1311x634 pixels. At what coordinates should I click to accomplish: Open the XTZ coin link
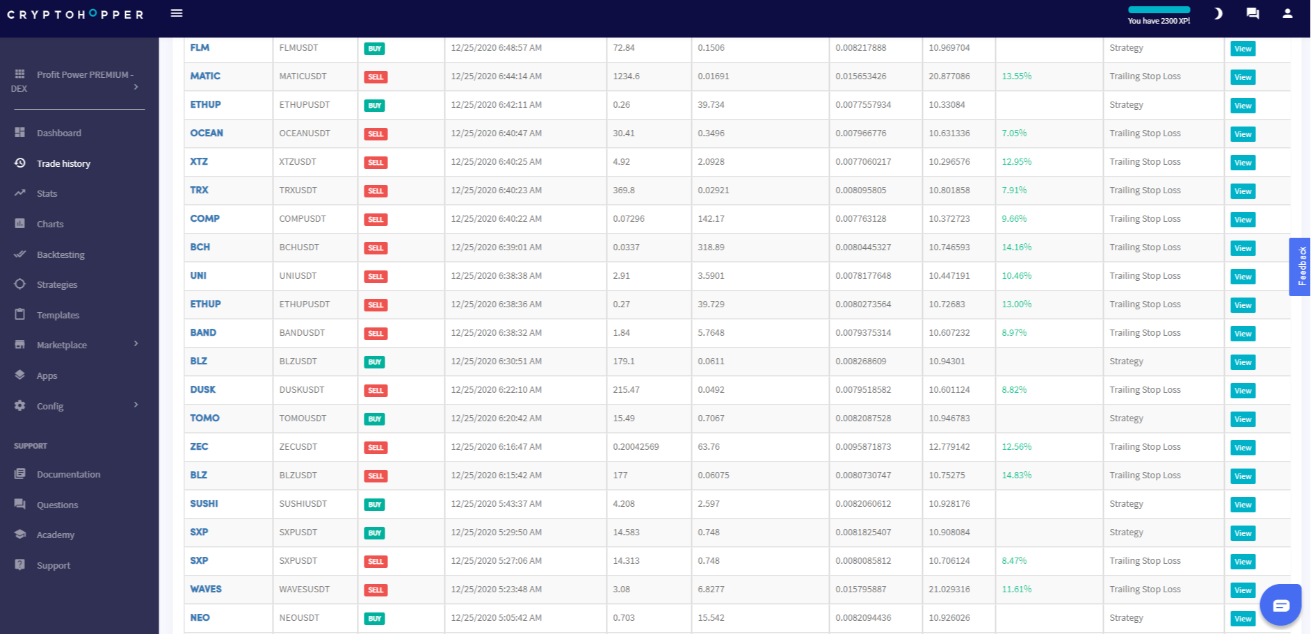(x=199, y=161)
